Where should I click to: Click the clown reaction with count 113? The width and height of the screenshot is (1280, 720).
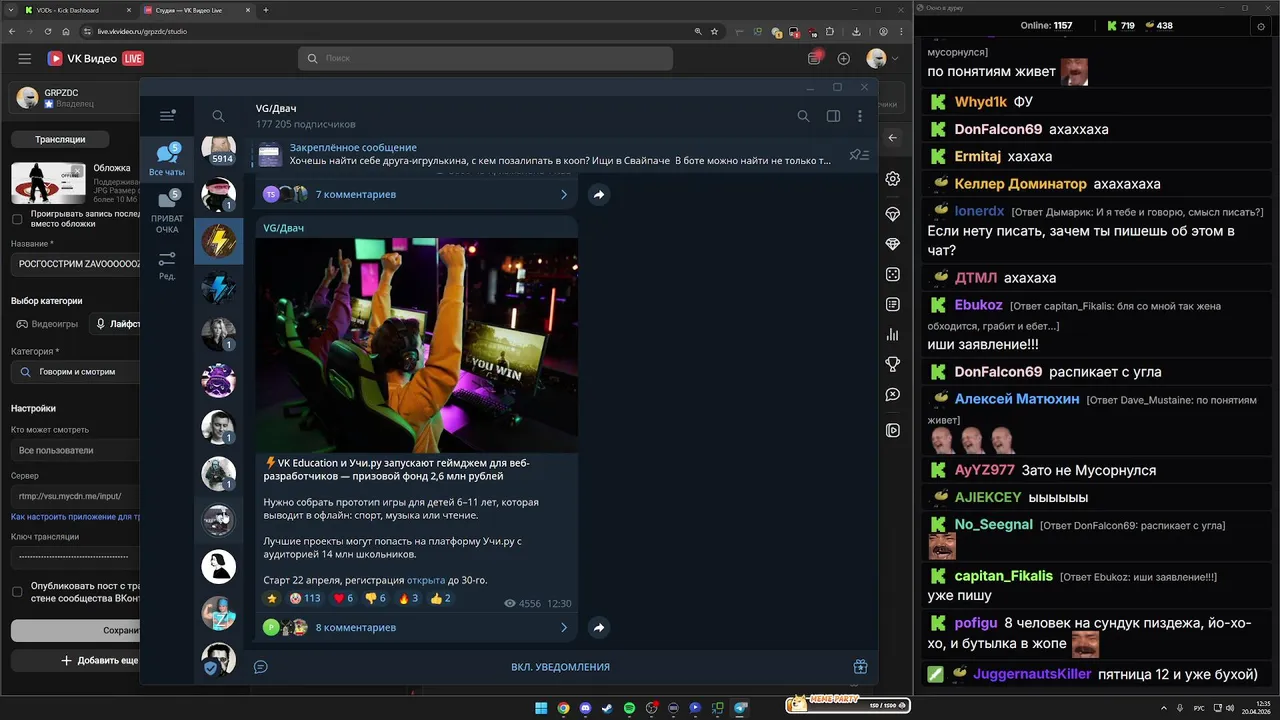pyautogui.click(x=305, y=598)
